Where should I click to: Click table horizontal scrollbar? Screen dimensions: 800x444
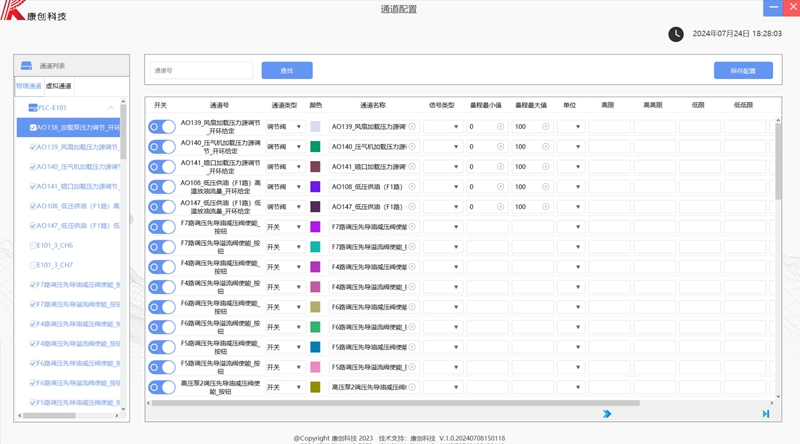(395, 403)
